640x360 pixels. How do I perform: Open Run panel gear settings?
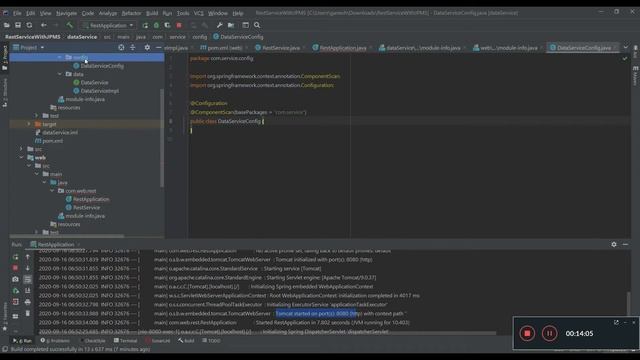click(x=614, y=244)
